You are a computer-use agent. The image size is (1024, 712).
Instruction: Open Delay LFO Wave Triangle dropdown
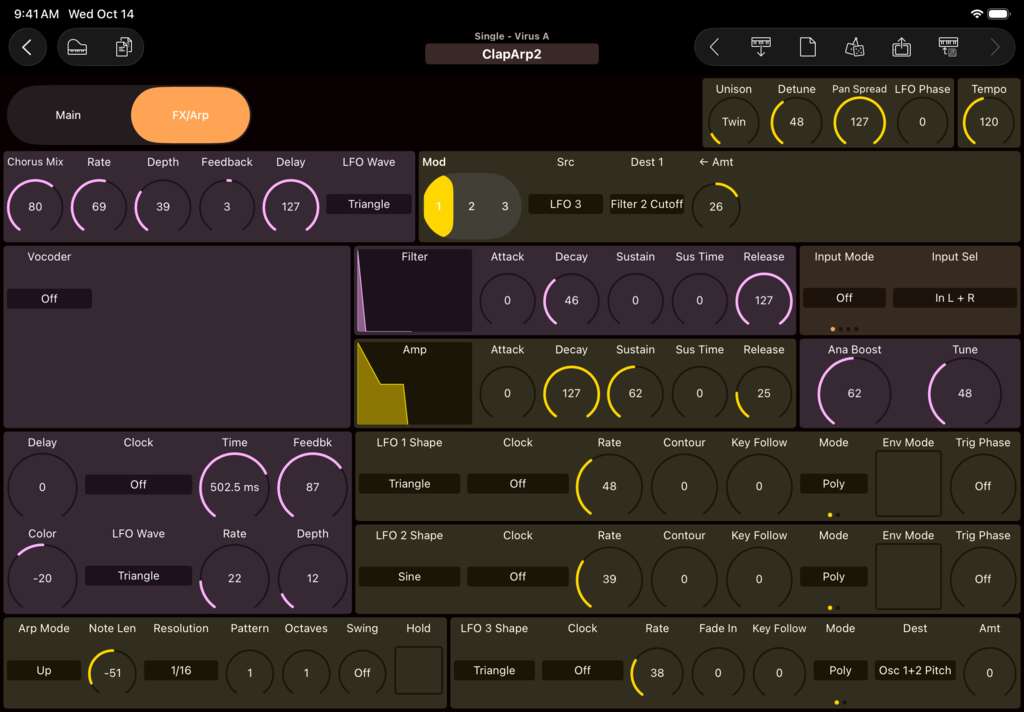pyautogui.click(x=138, y=575)
